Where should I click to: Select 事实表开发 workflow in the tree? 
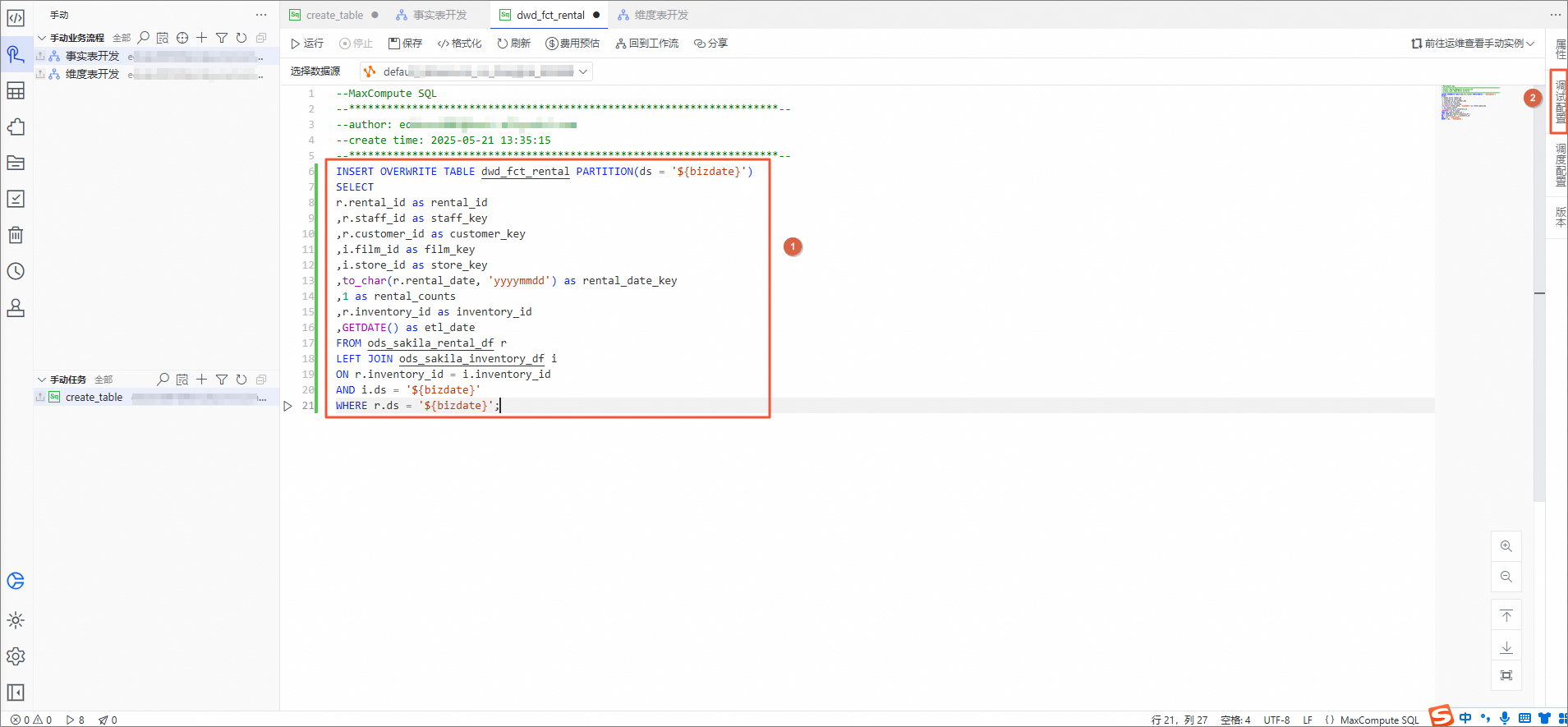156,56
